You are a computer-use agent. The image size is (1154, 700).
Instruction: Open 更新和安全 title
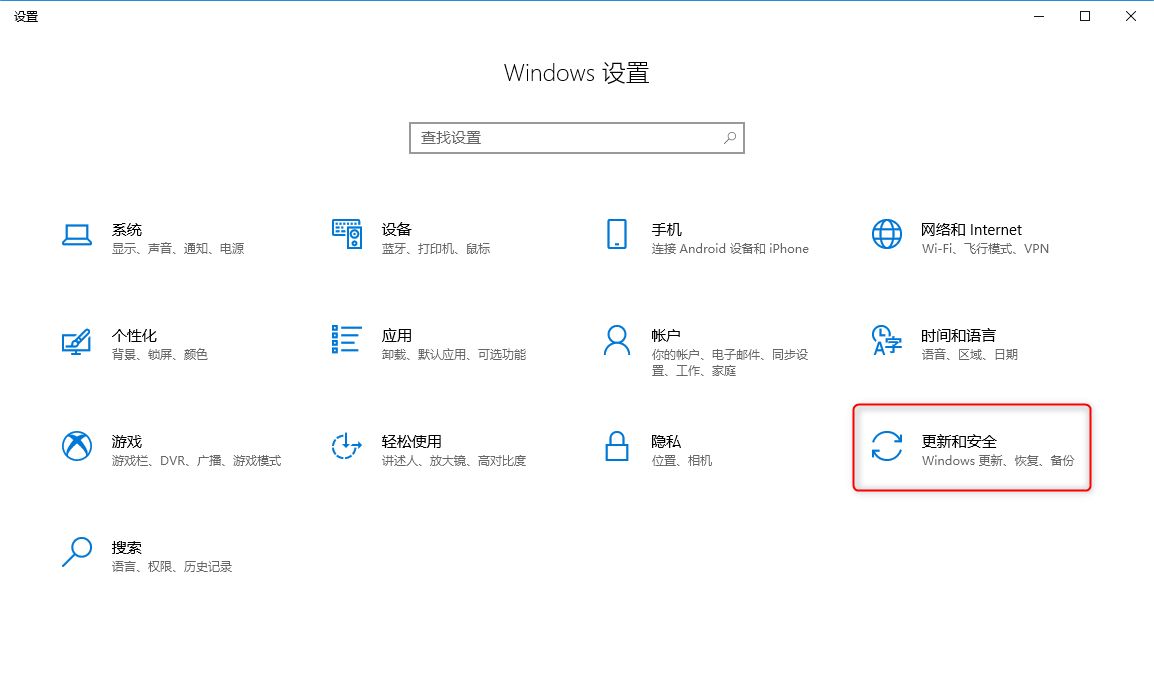pyautogui.click(x=959, y=442)
